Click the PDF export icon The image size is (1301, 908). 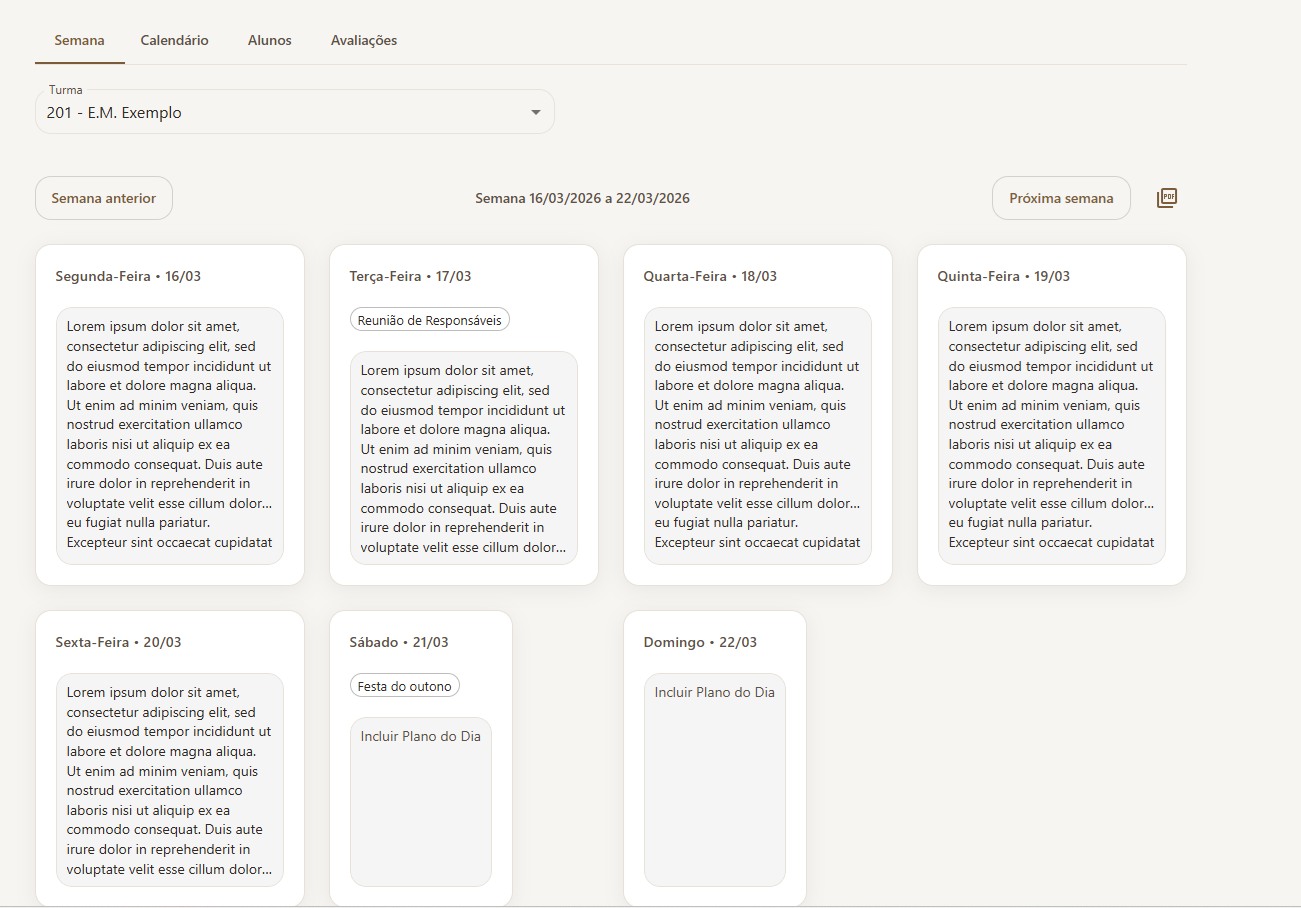pyautogui.click(x=1166, y=198)
